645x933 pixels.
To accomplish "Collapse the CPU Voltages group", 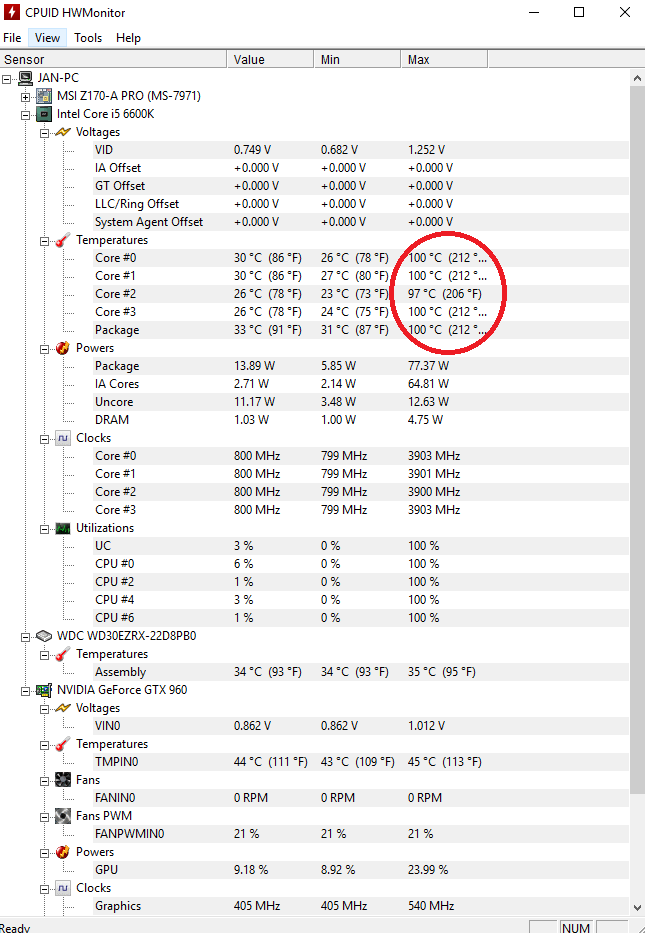I will (x=44, y=133).
